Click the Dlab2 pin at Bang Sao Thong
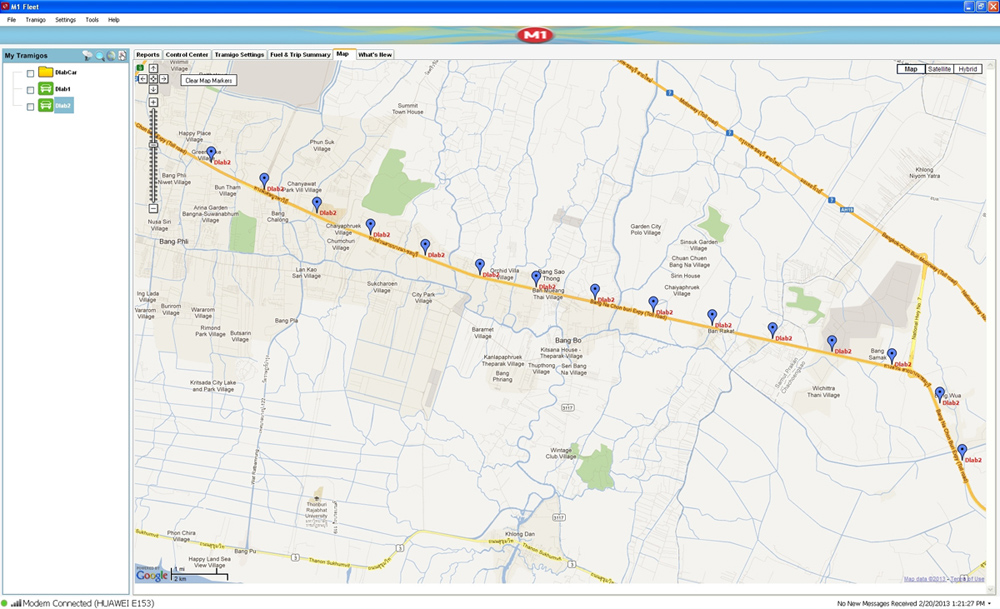This screenshot has height=609, width=1000. point(536,277)
